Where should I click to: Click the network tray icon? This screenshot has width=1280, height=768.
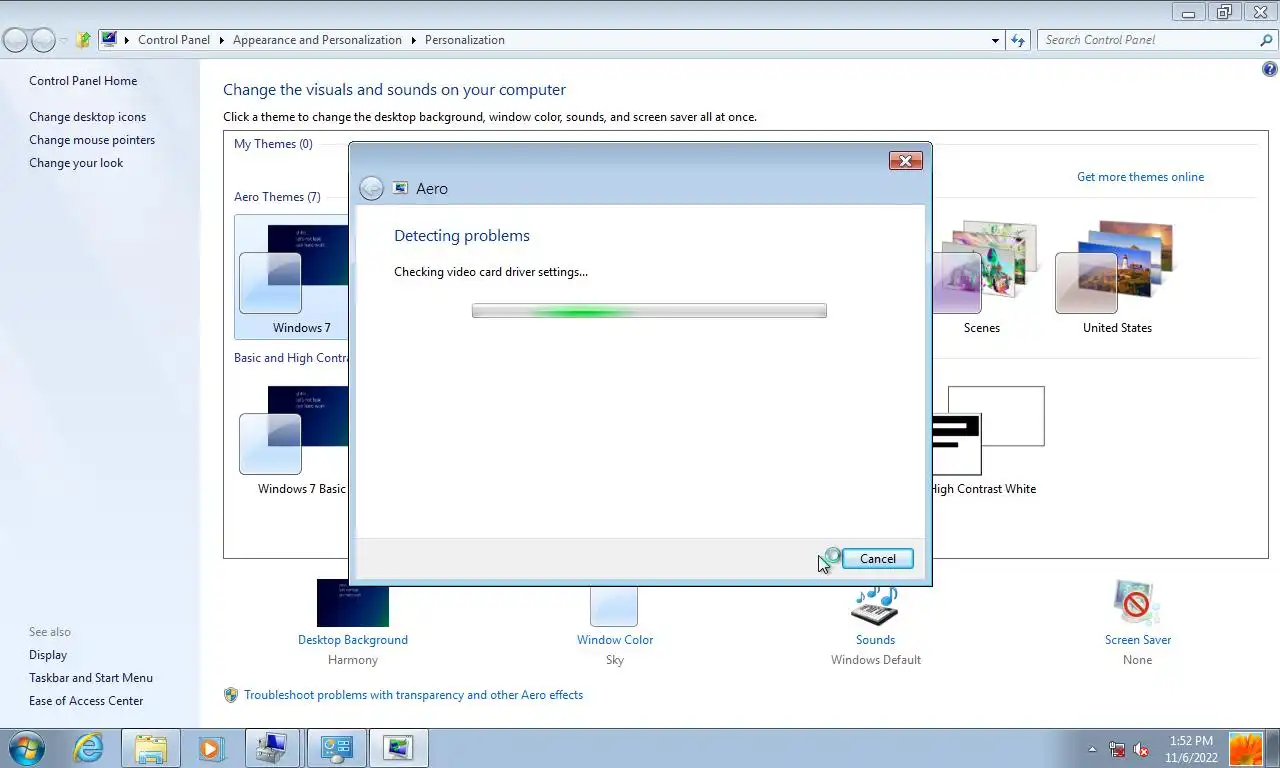point(1117,749)
